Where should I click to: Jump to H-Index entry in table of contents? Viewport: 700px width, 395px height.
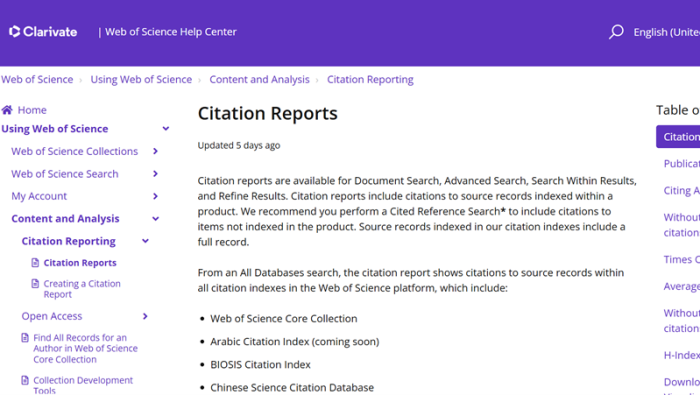tap(682, 355)
